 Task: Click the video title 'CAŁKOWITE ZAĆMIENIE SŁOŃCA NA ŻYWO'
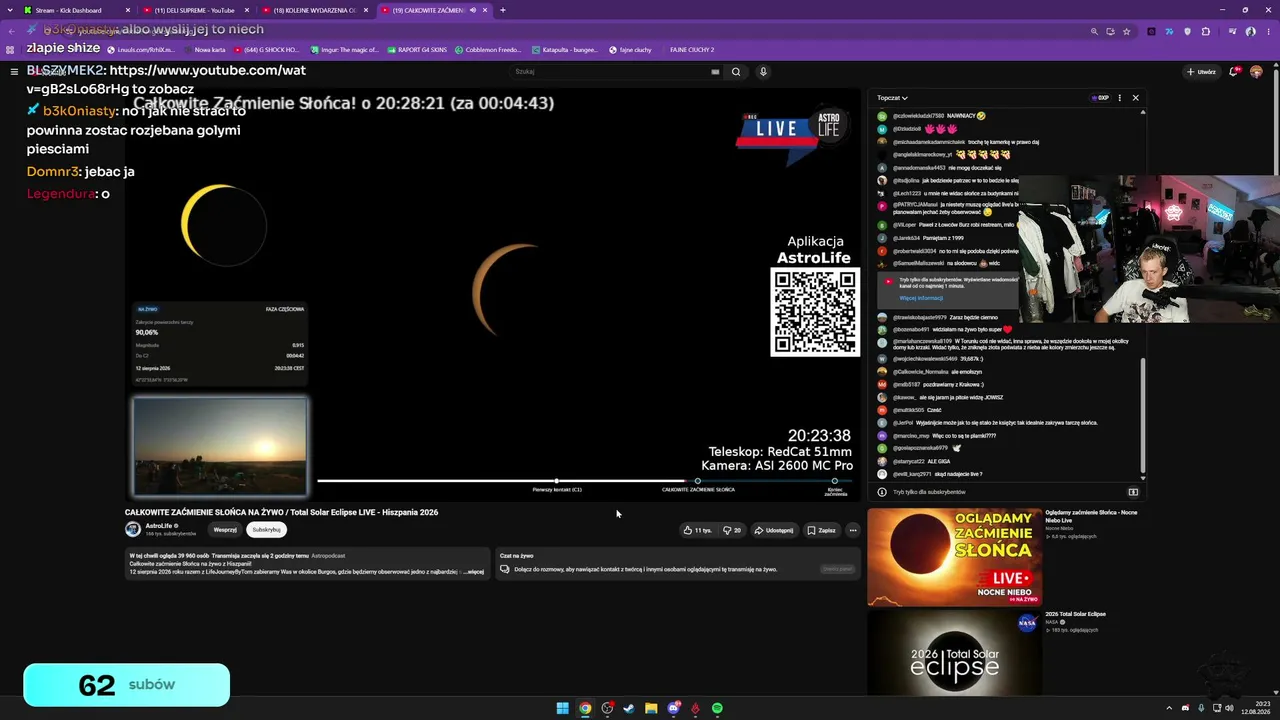pos(281,512)
